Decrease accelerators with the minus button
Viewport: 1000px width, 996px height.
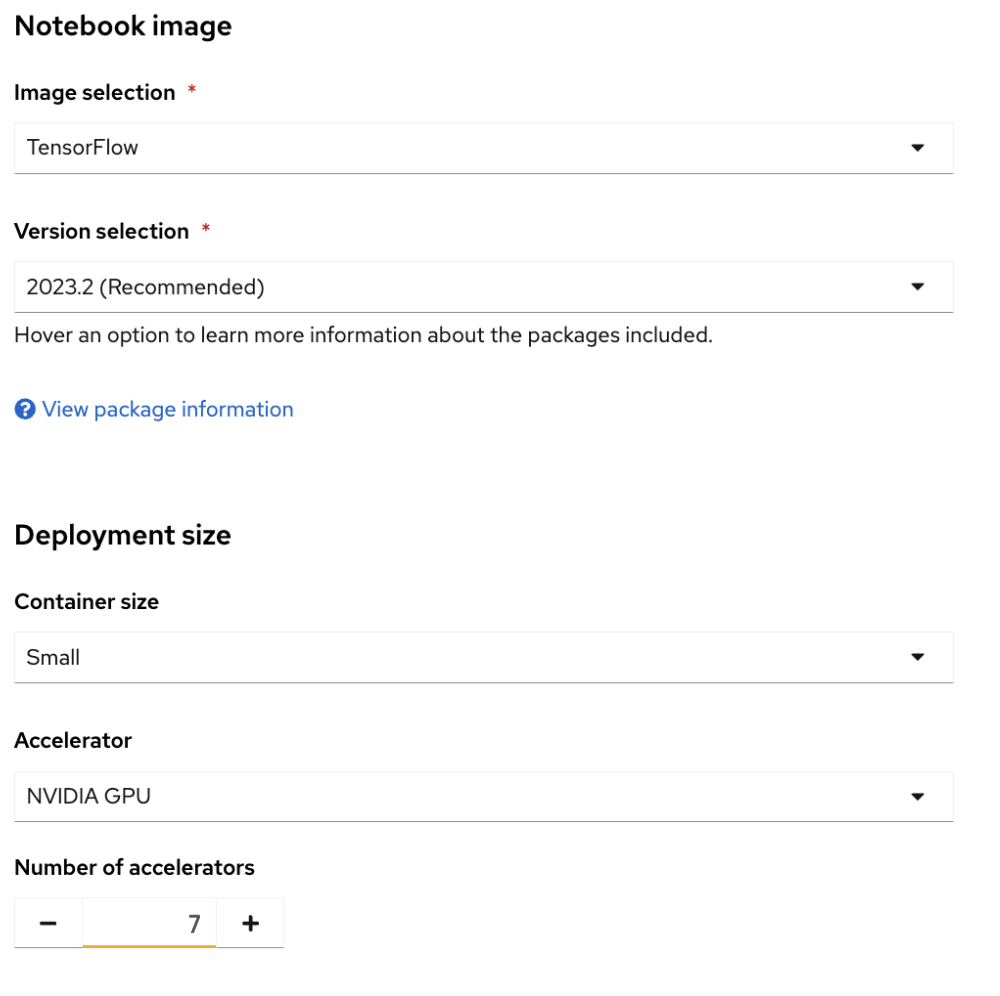pyautogui.click(x=48, y=923)
